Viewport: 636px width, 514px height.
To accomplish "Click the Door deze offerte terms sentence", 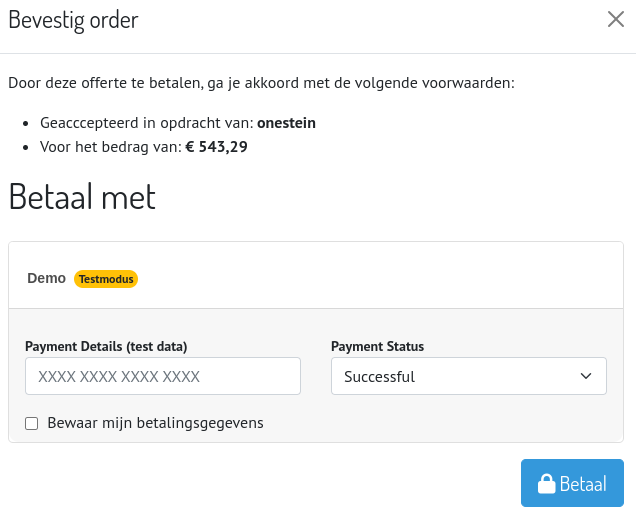I will tap(261, 82).
